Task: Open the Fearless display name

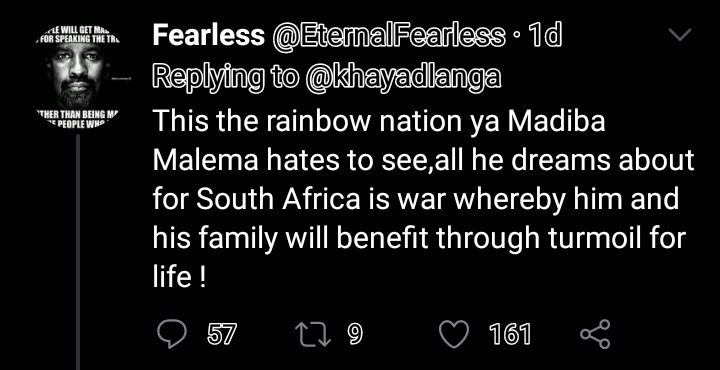Action: [208, 36]
